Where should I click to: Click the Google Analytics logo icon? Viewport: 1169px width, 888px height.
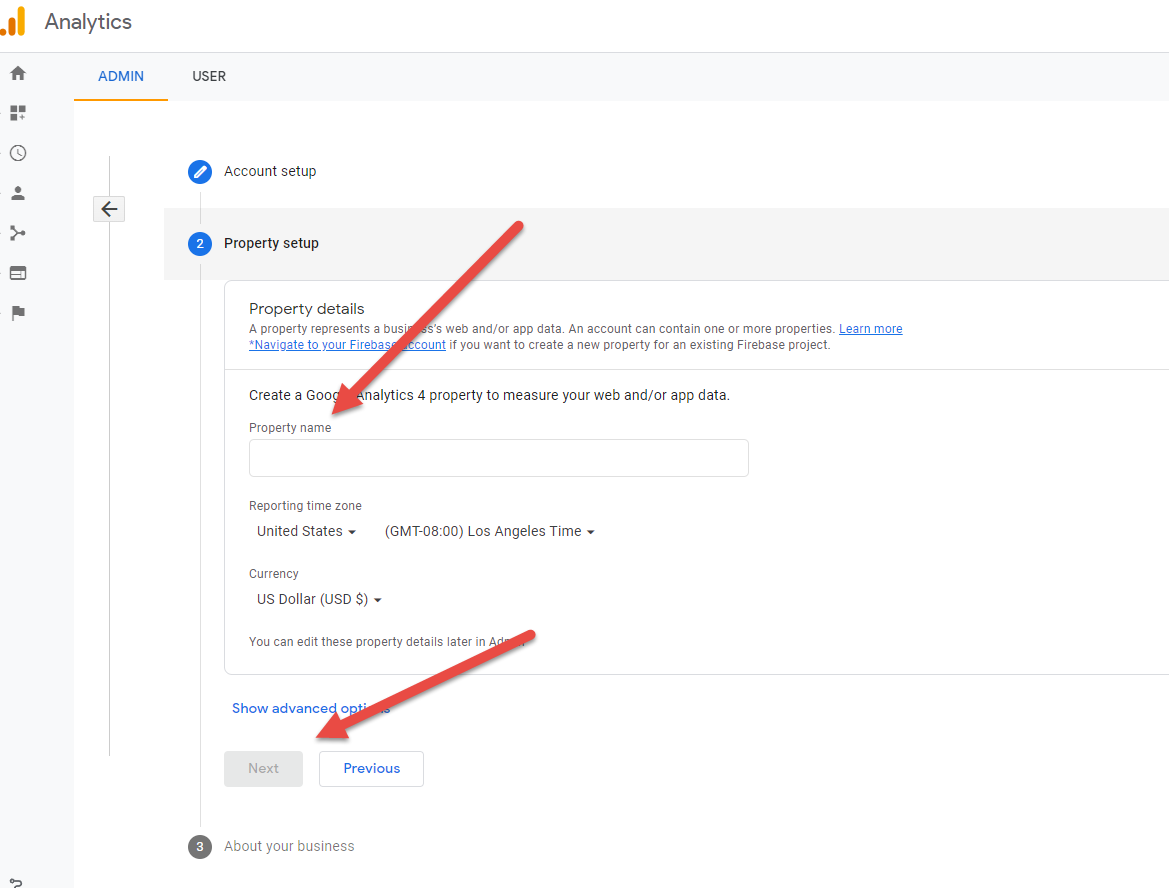click(x=13, y=21)
